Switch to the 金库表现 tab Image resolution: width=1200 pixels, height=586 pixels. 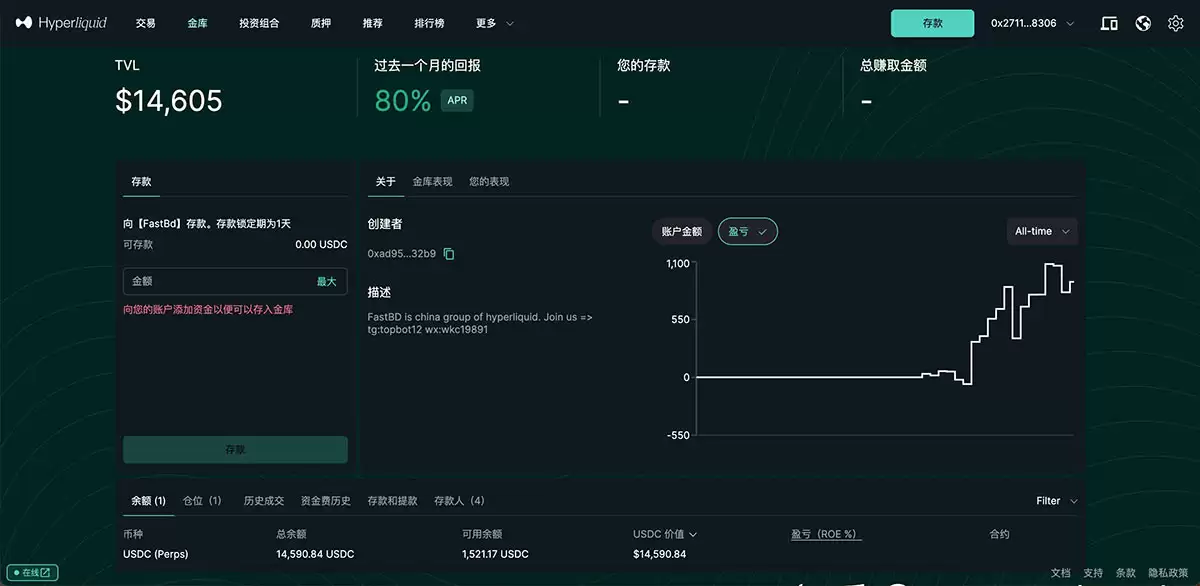click(x=431, y=181)
